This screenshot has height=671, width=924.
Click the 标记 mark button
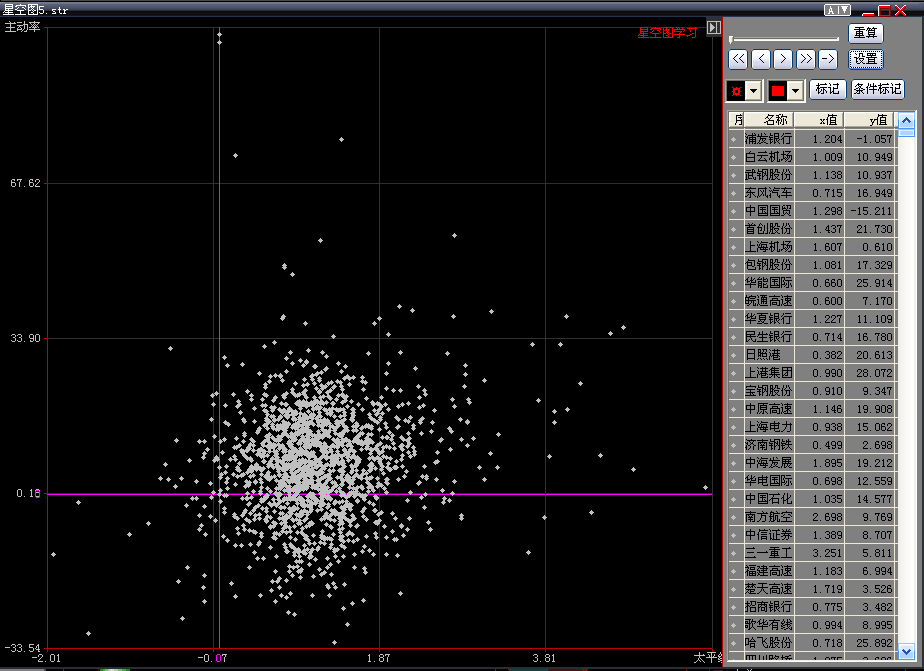827,89
